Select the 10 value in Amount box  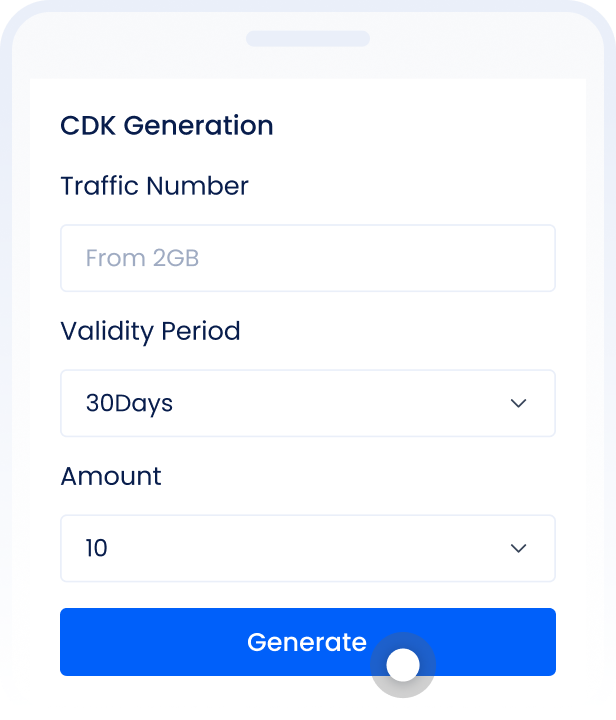(x=97, y=548)
